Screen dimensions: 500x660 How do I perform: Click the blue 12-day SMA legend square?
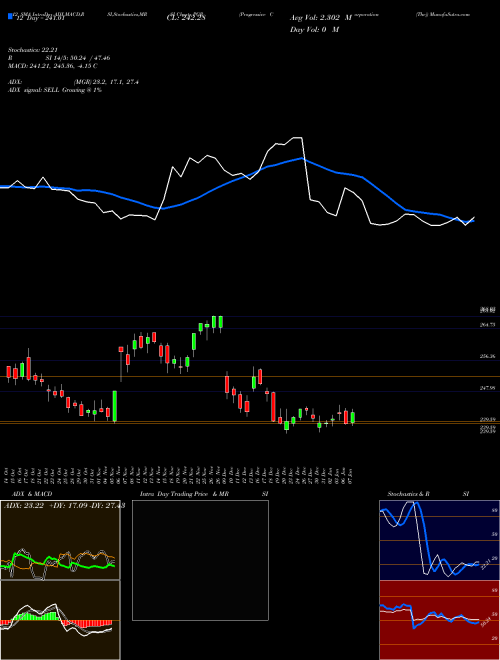(x=10, y=17)
